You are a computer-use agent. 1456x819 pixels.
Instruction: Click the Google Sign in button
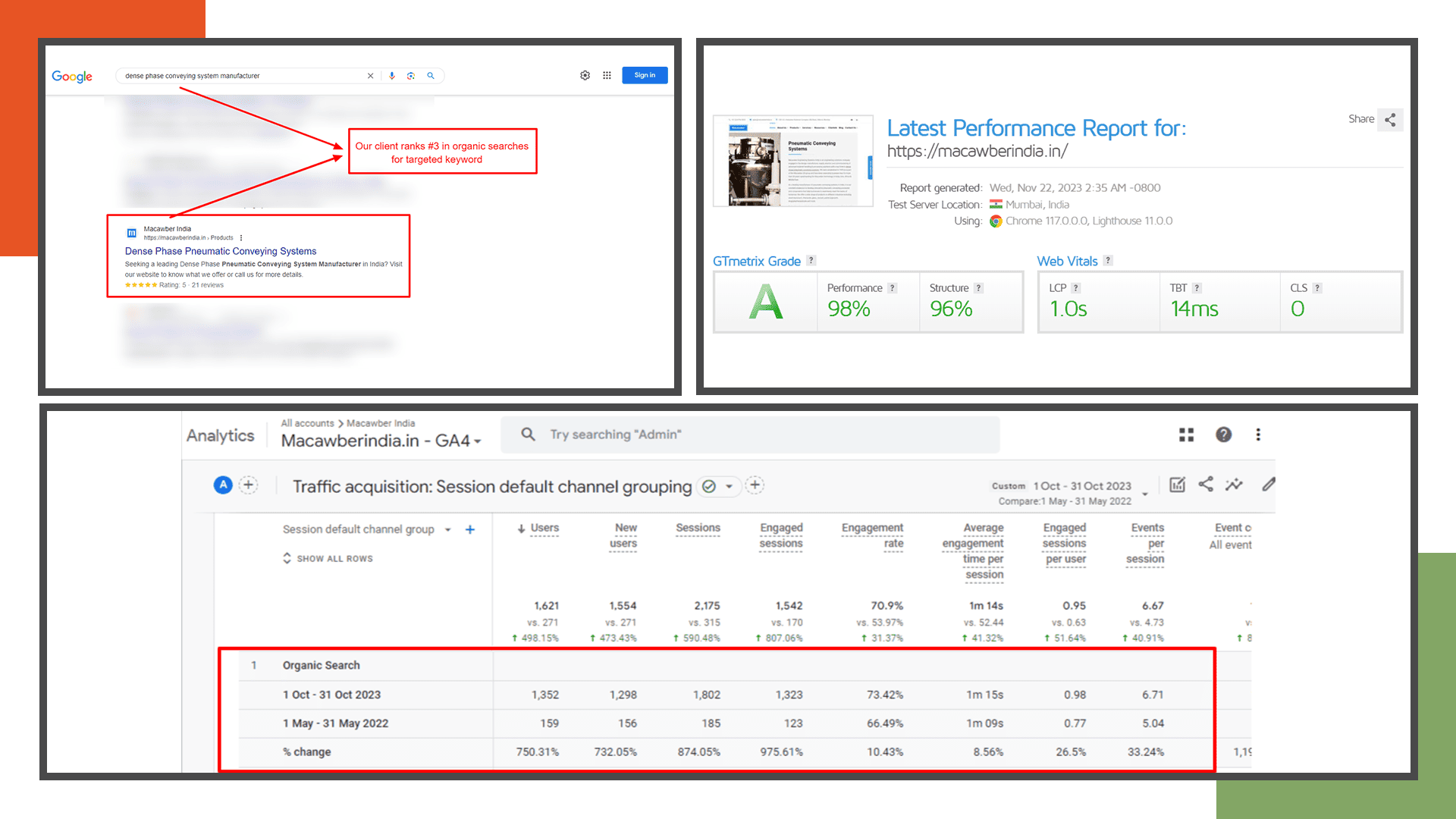pos(645,75)
